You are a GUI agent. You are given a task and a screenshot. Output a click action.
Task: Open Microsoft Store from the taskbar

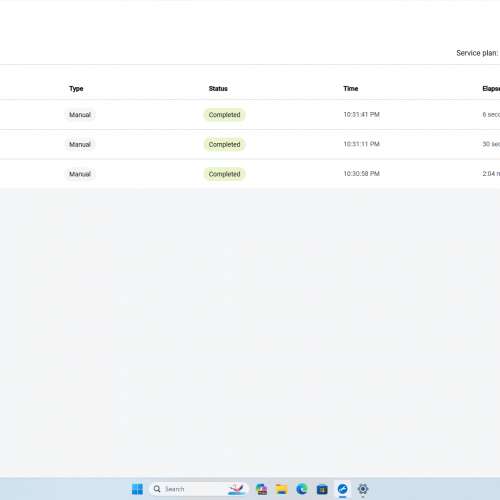click(x=322, y=489)
